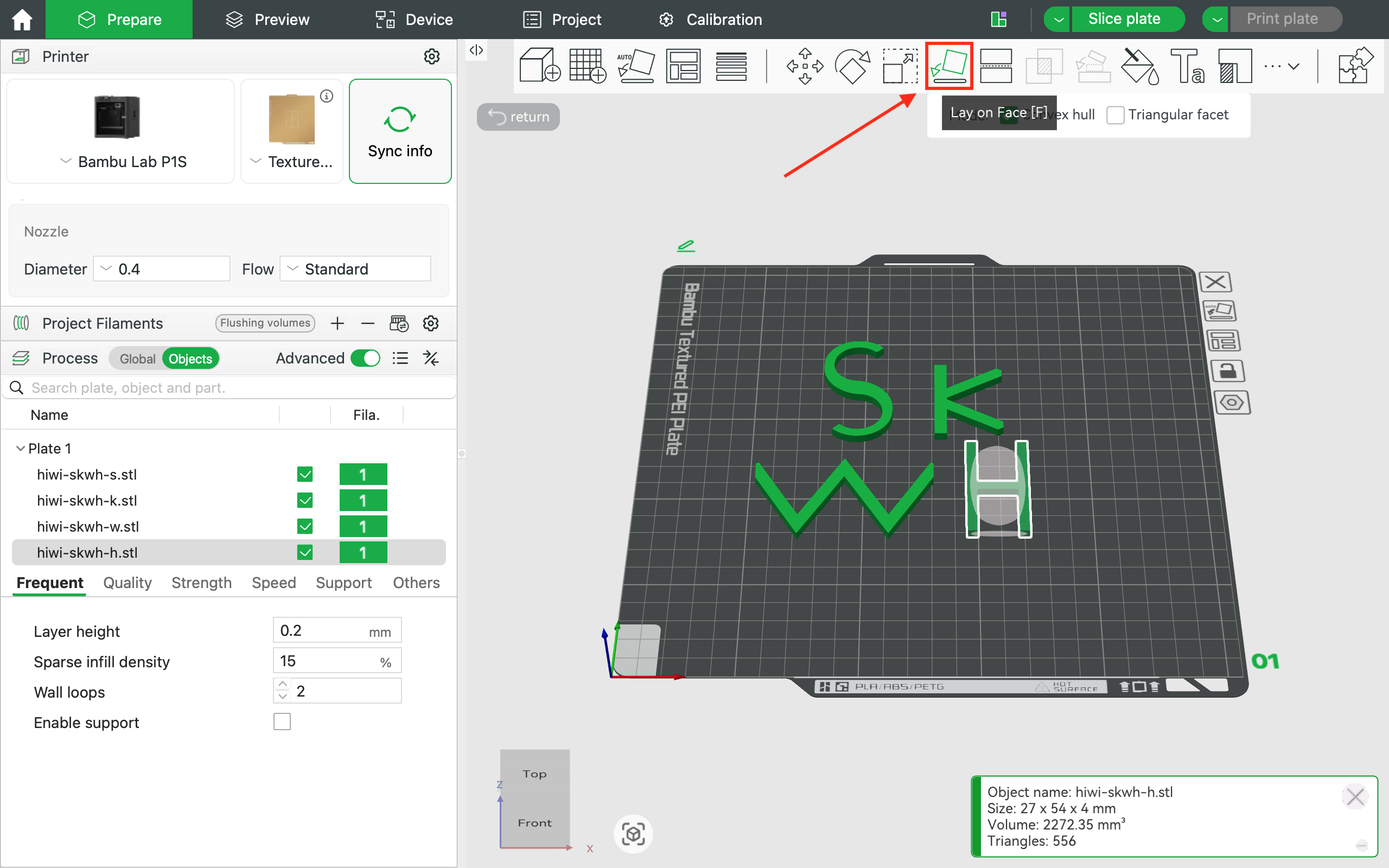Click the Auto orient toolbar icon
1389x868 pixels.
[x=635, y=66]
